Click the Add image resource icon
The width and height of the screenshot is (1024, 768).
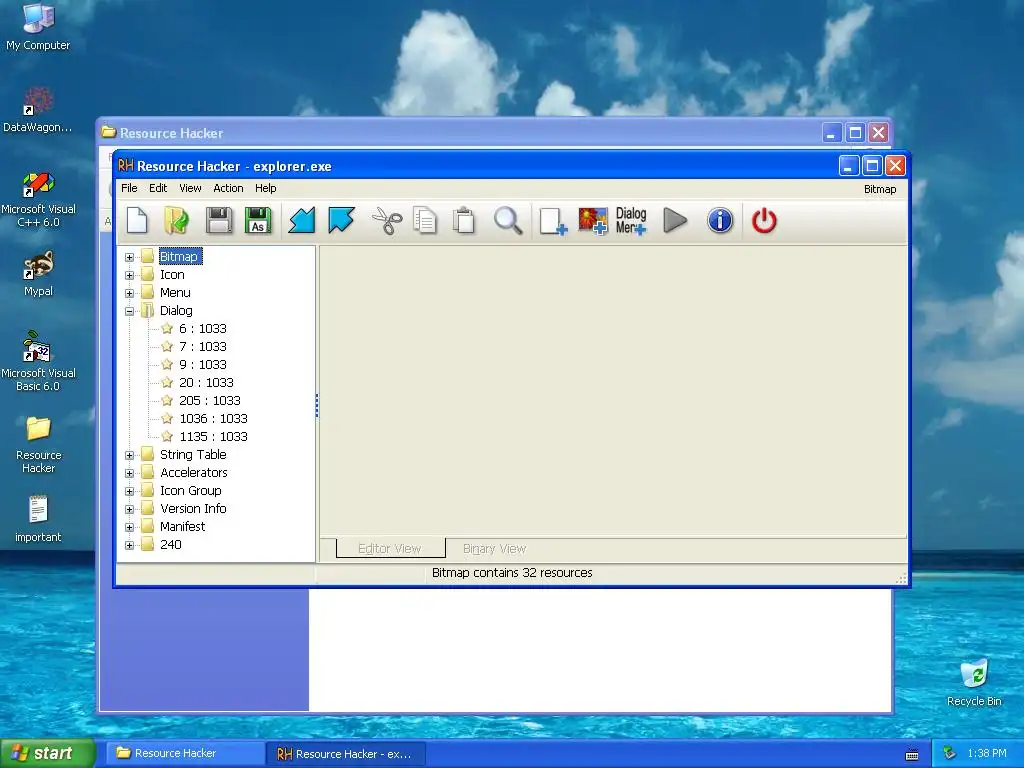point(593,221)
